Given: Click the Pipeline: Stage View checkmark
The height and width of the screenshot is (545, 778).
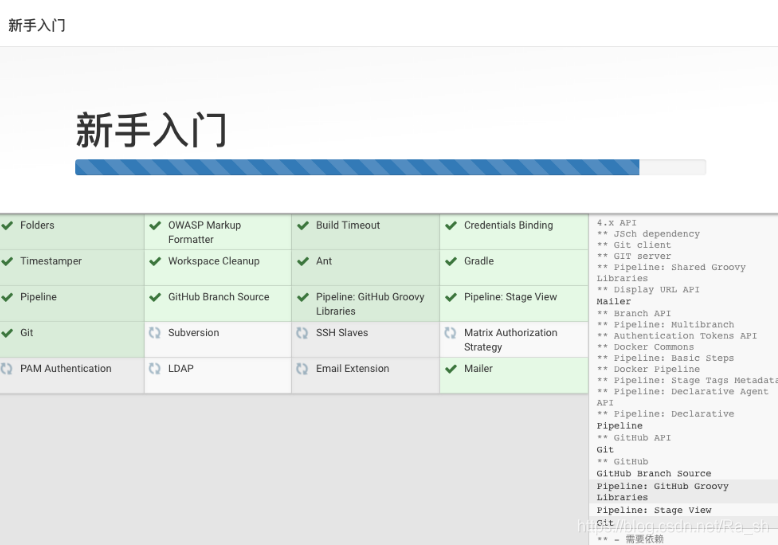Looking at the screenshot, I should tap(451, 297).
